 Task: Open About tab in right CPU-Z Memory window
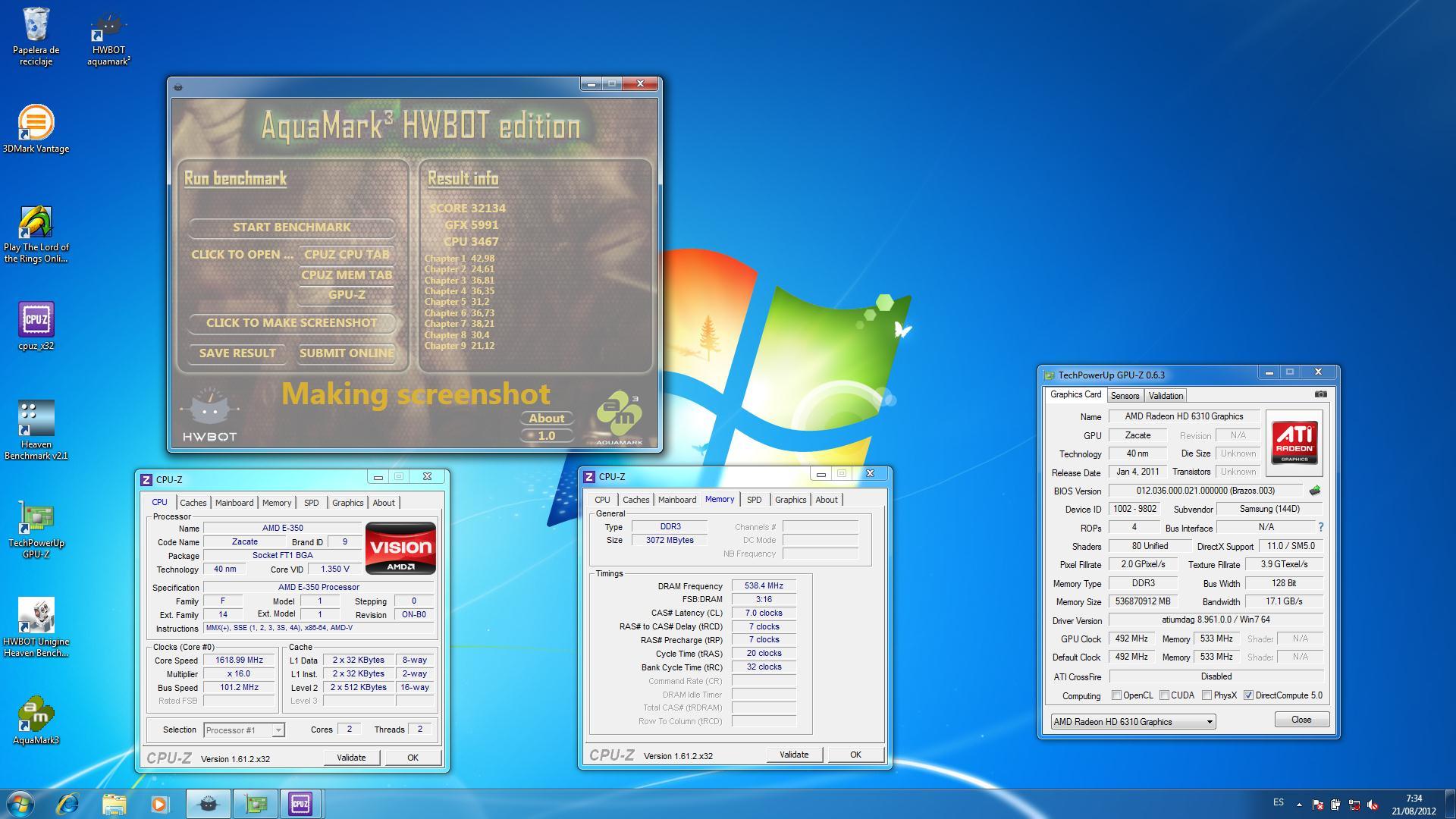[x=827, y=500]
